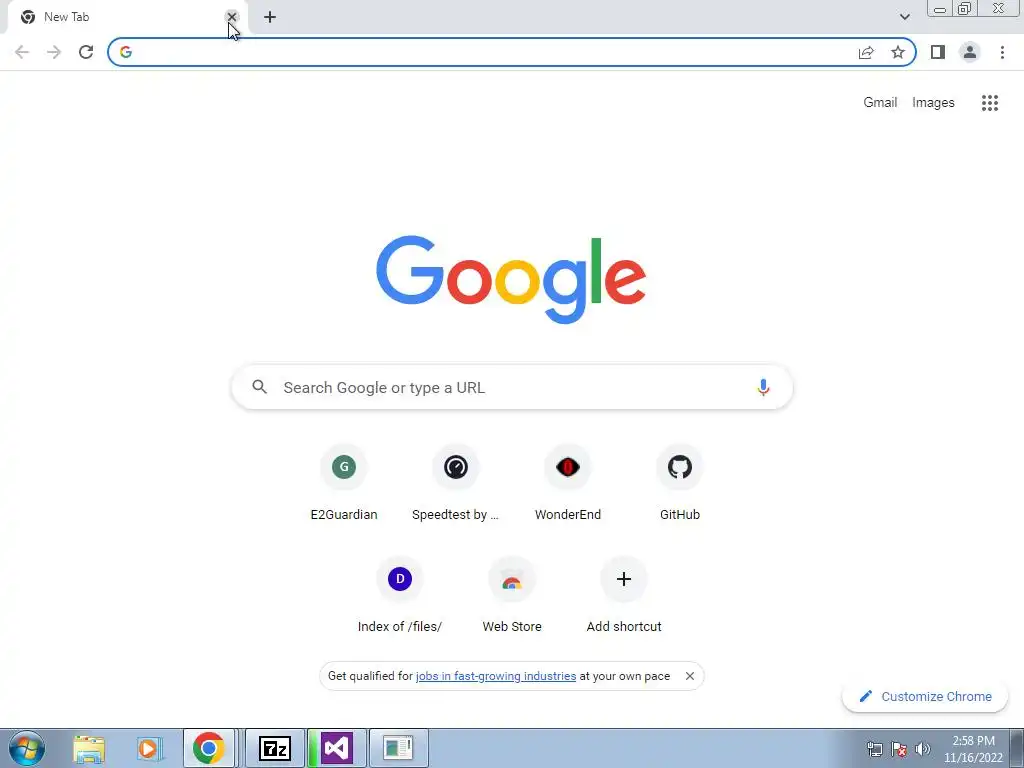The width and height of the screenshot is (1024, 768).
Task: Open the Images link
Action: [933, 103]
